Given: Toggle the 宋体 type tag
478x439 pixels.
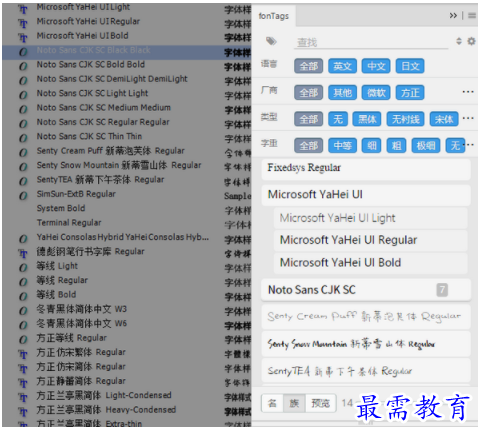Looking at the screenshot, I should [x=444, y=119].
